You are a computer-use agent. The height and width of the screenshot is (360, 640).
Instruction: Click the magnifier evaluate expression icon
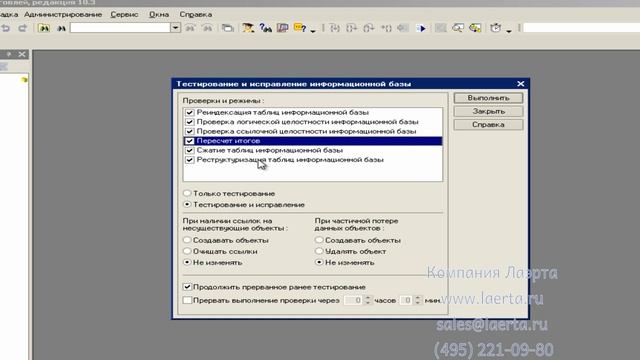(458, 28)
